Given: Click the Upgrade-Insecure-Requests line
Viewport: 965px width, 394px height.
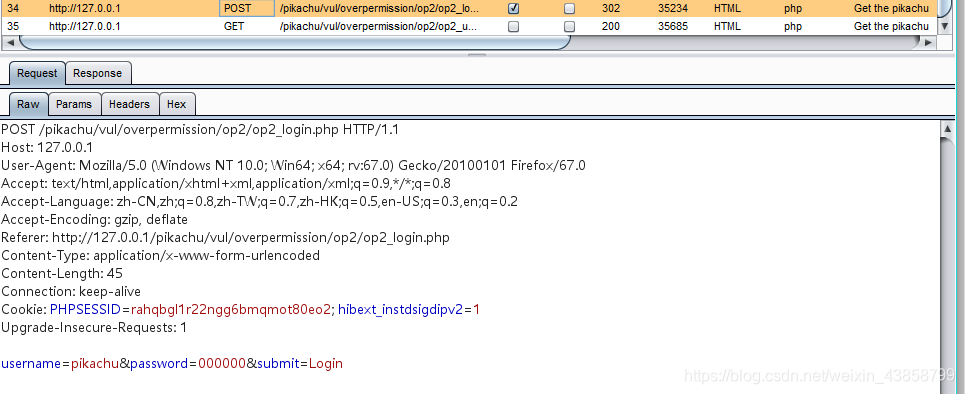Looking at the screenshot, I should pyautogui.click(x=94, y=328).
